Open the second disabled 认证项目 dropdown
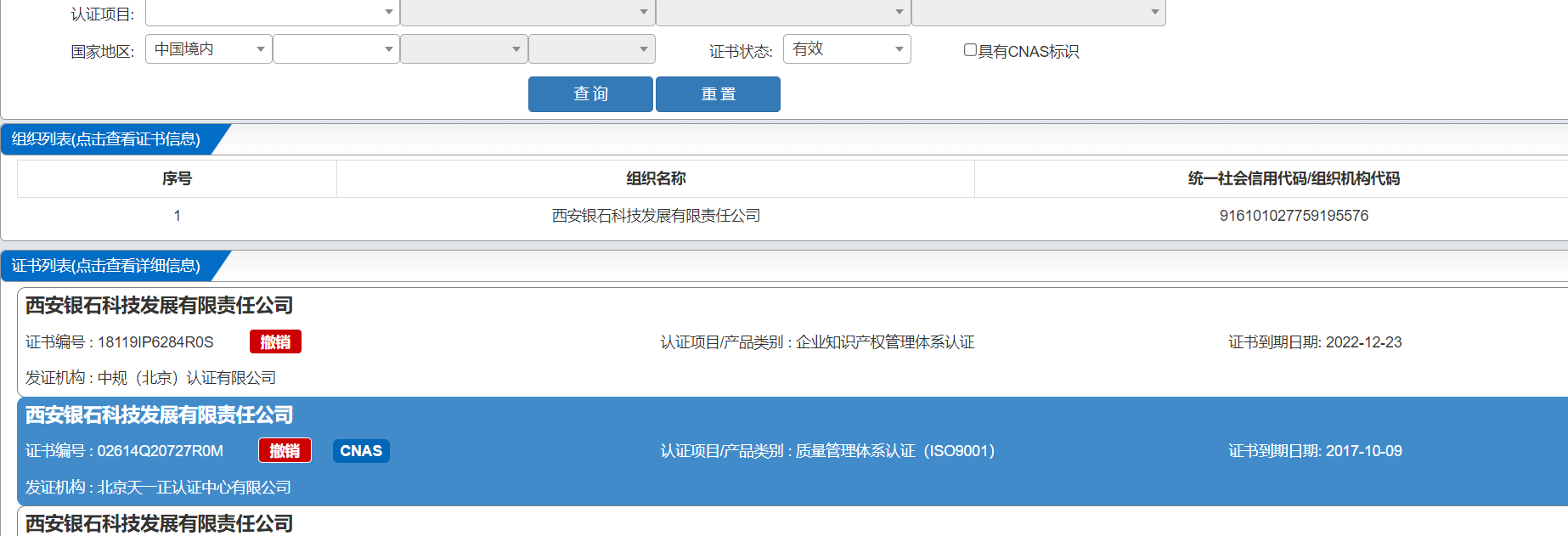 (x=527, y=12)
